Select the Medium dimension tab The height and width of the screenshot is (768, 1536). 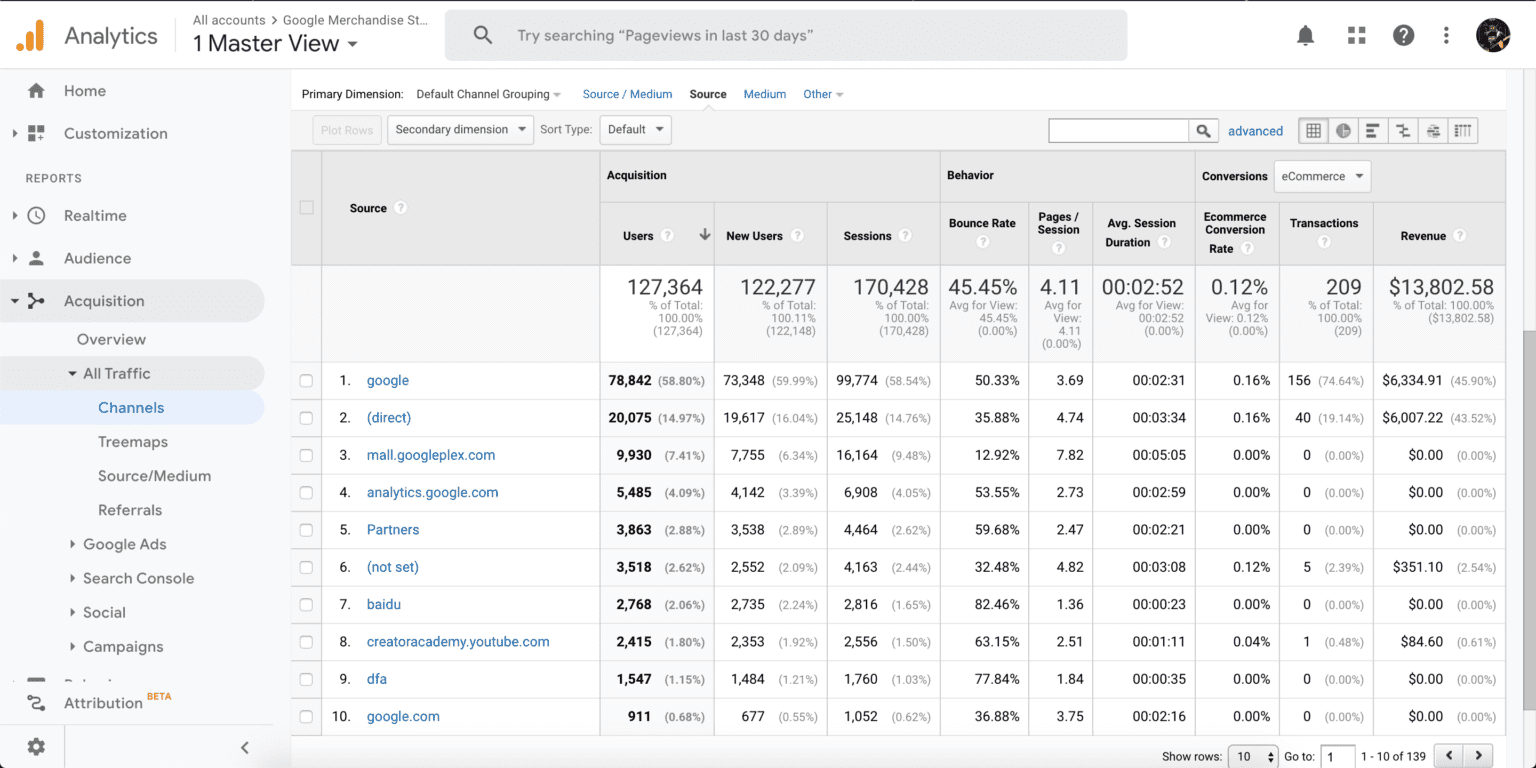[x=764, y=94]
